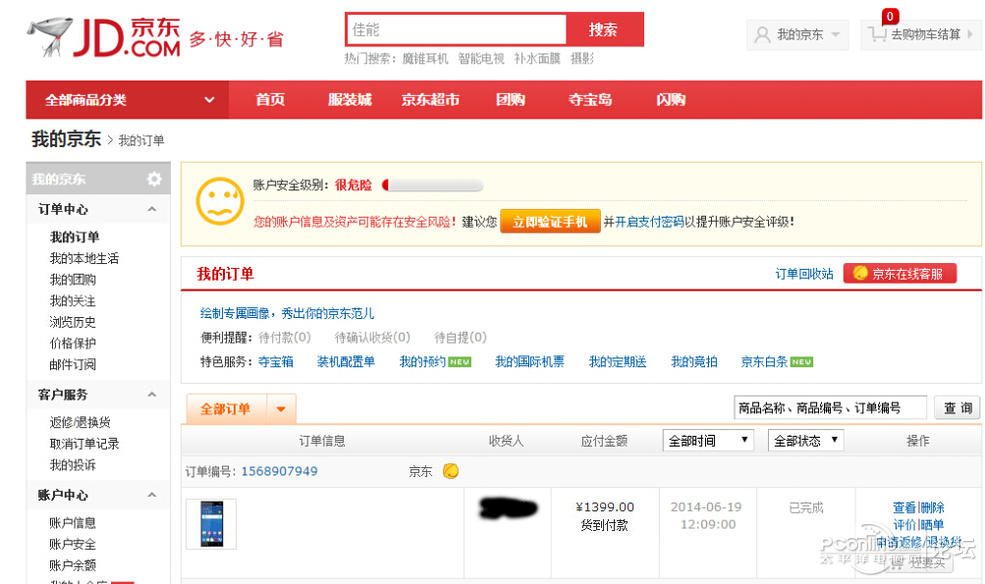The image size is (985, 584).
Task: Open 我的投诉 in the sidebar
Action: 73,465
